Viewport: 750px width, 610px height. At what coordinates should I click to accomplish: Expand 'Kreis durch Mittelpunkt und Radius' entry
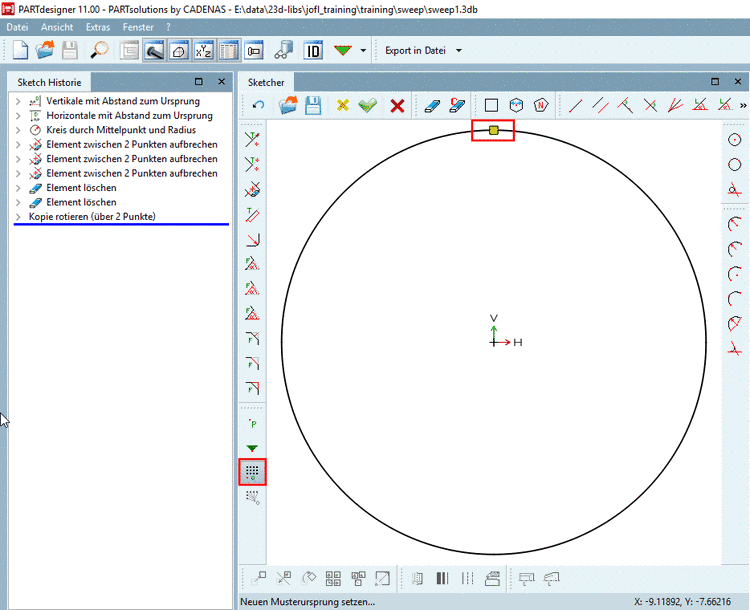(18, 130)
